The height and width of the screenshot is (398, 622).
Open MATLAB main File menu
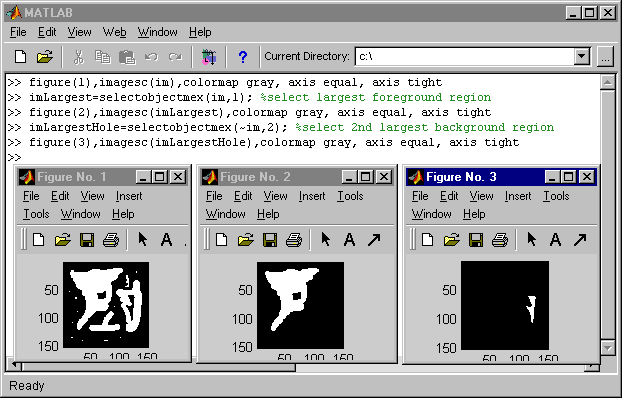pyautogui.click(x=18, y=32)
